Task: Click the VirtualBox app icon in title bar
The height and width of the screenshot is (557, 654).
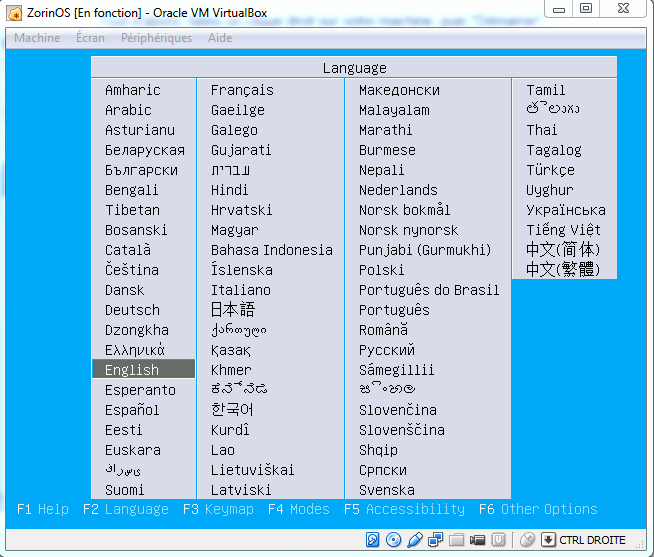Action: 15,14
